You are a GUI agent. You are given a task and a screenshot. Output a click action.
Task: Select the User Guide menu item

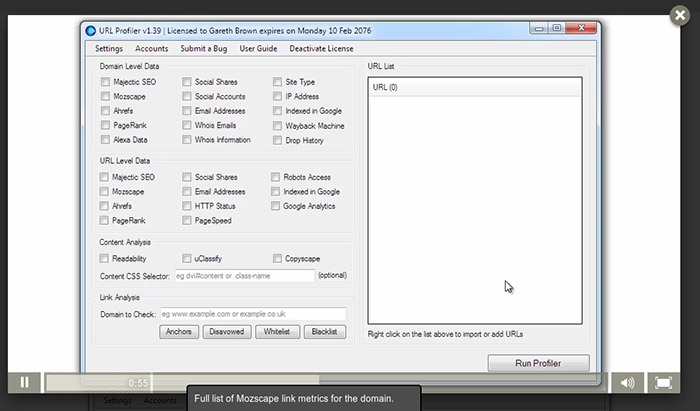pos(258,49)
